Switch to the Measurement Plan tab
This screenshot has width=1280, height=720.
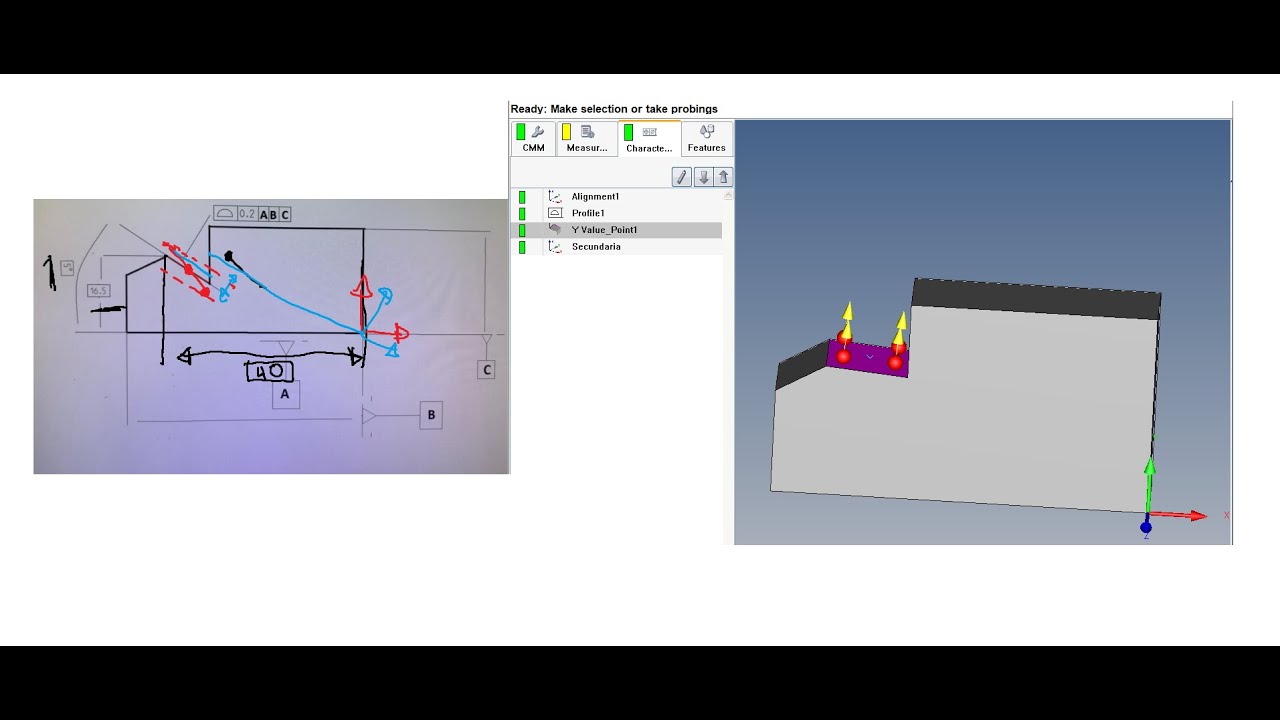click(587, 138)
